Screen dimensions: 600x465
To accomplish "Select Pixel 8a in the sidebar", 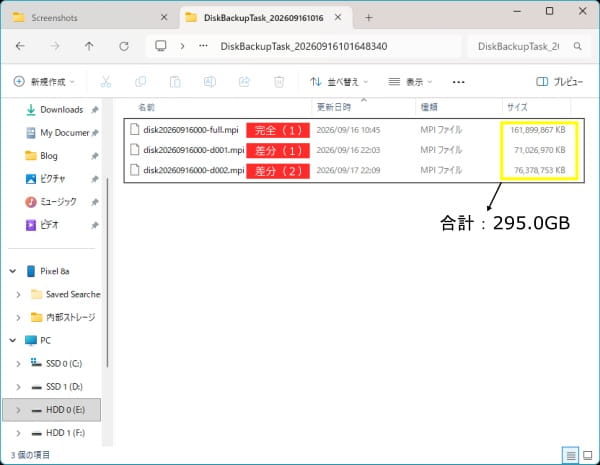I will tap(48, 271).
